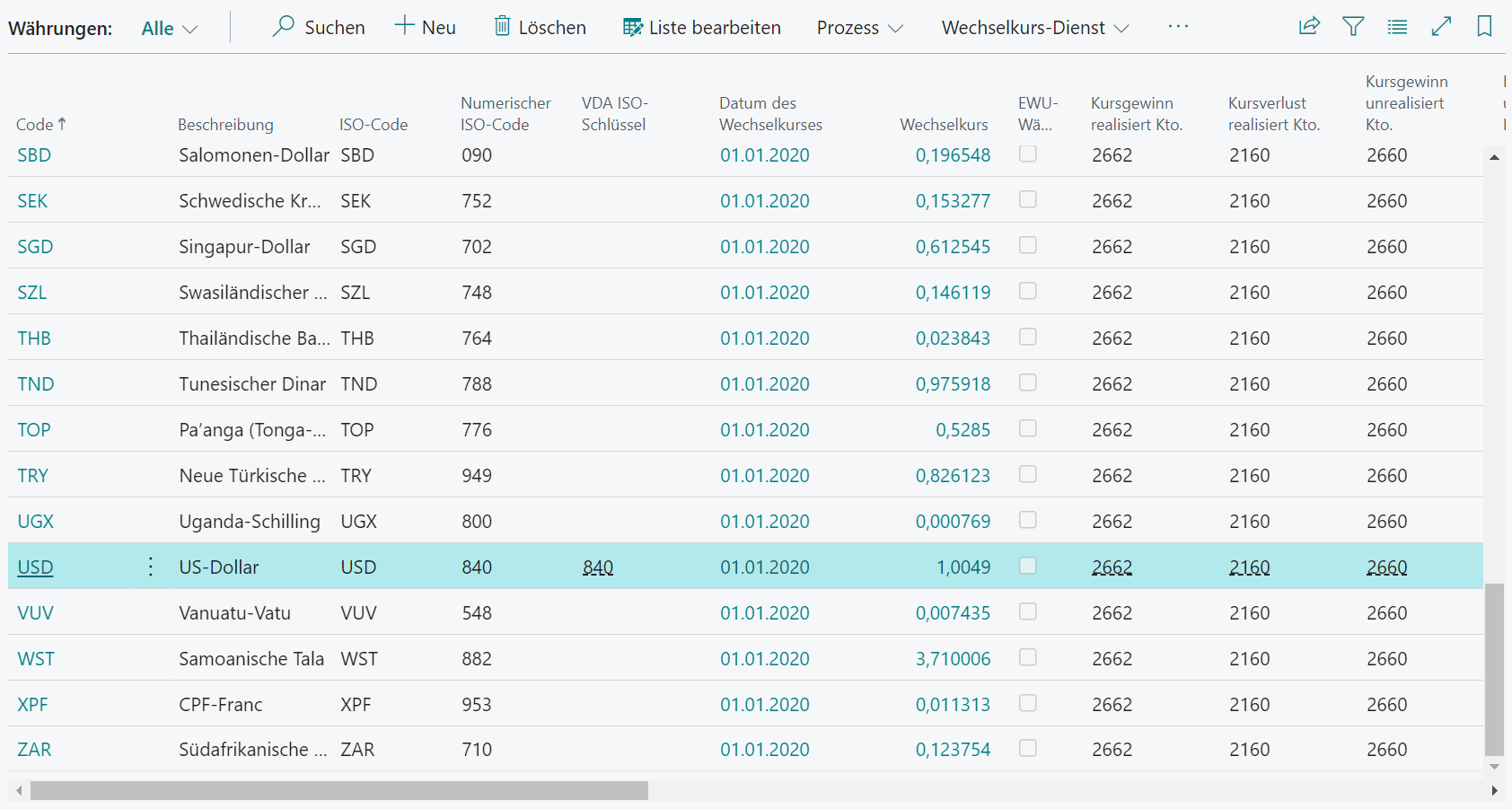
Task: Open the TRY currency code link
Action: click(x=33, y=476)
